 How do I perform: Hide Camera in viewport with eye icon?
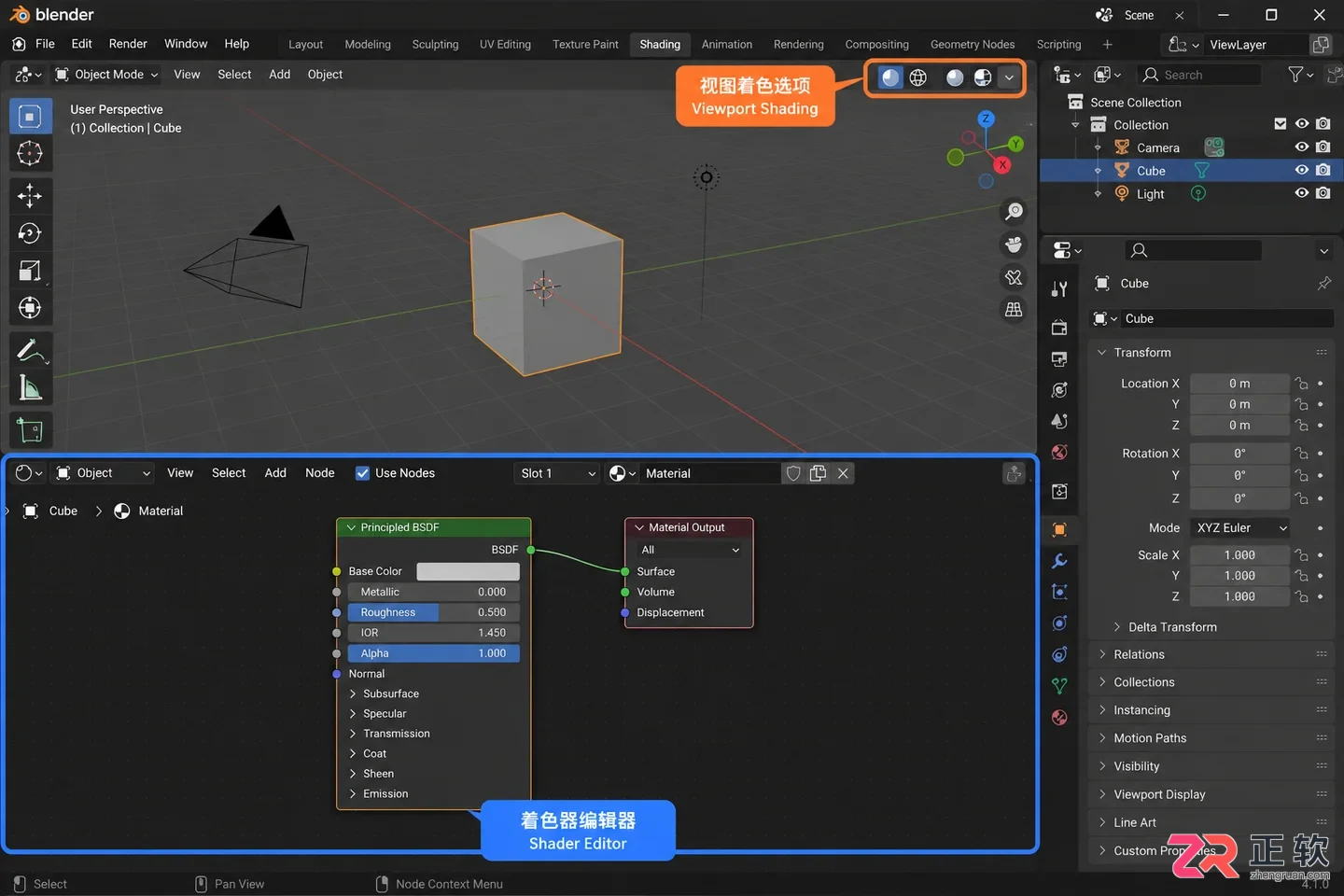point(1301,147)
